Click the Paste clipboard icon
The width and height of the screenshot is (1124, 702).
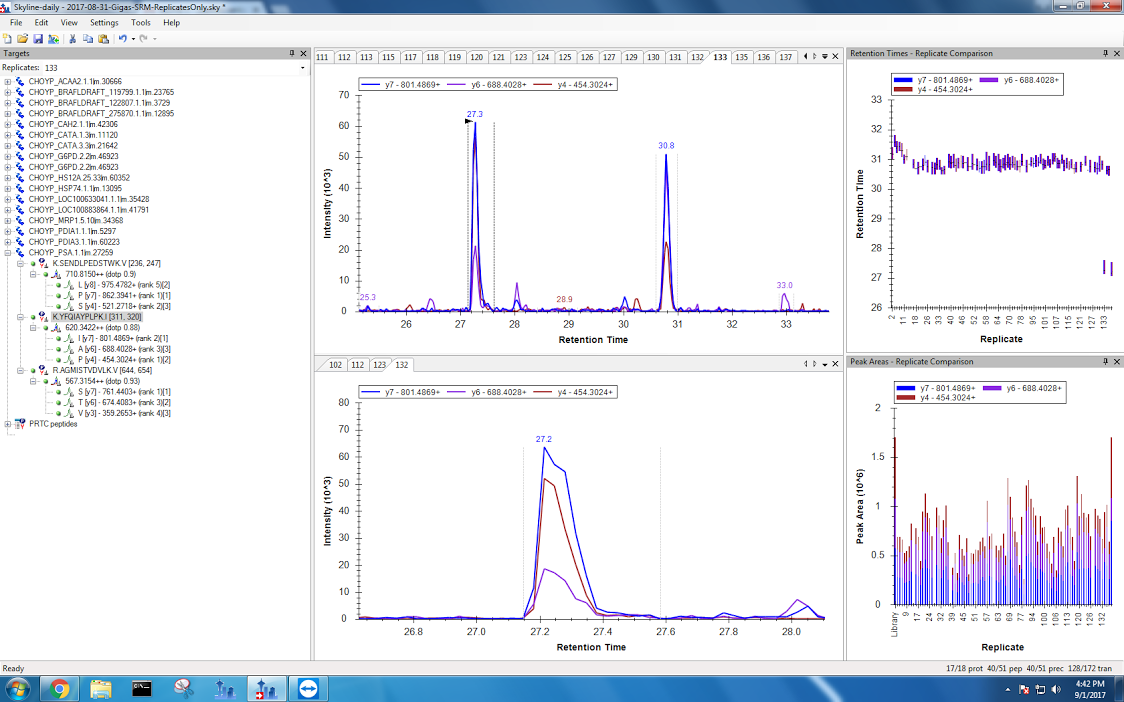point(103,38)
